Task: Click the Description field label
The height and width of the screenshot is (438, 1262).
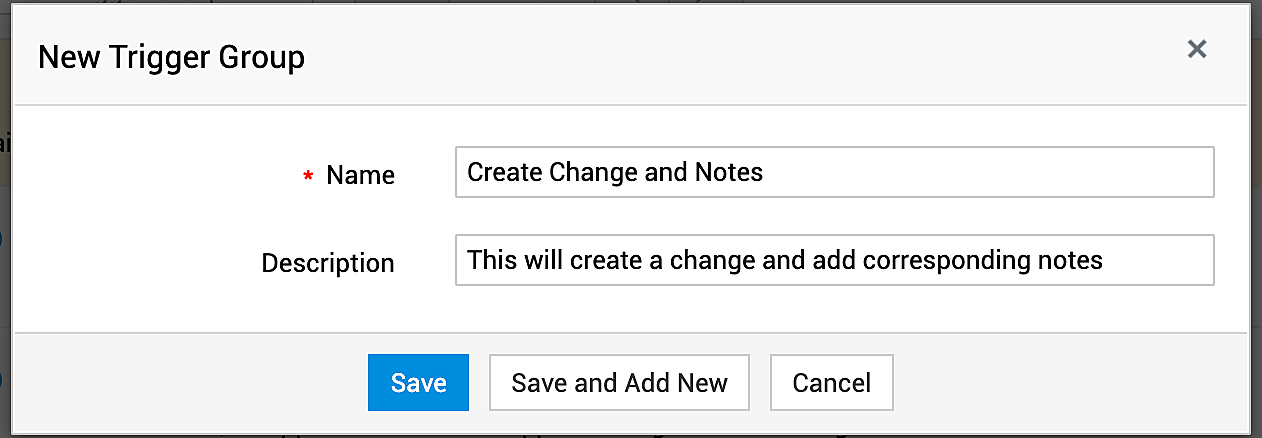Action: pyautogui.click(x=328, y=263)
